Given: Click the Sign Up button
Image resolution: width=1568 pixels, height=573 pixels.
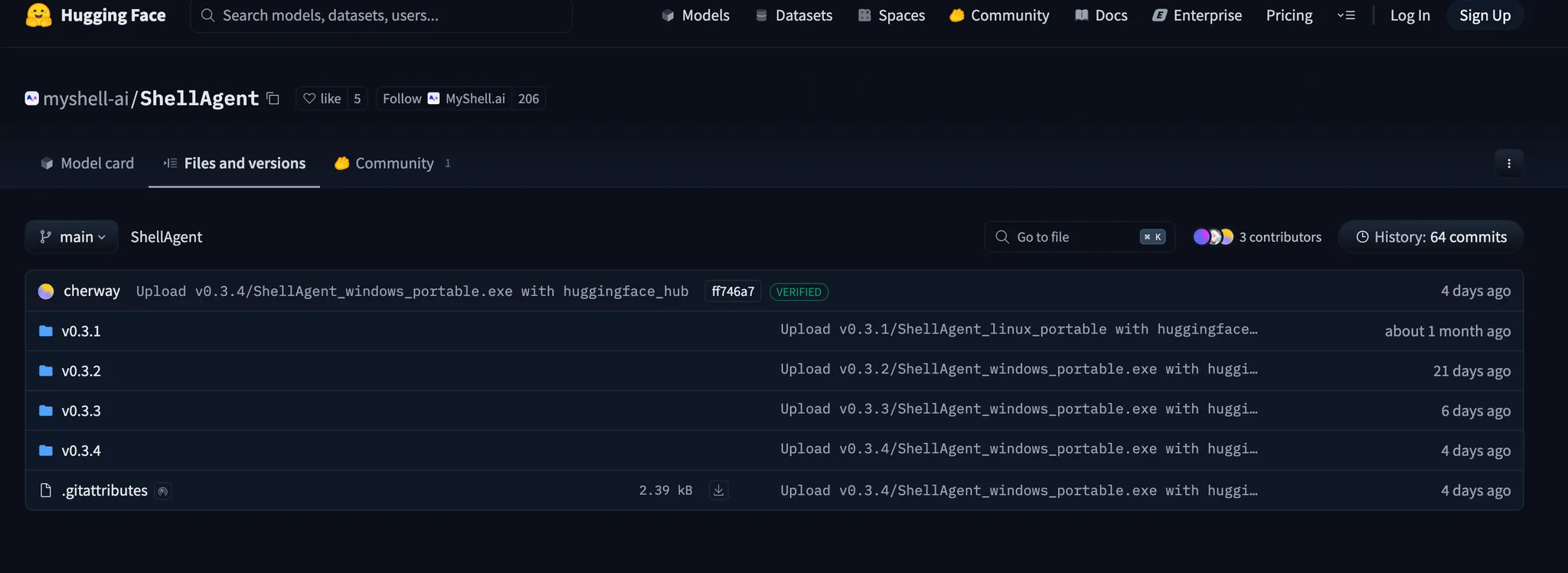Looking at the screenshot, I should coord(1485,15).
